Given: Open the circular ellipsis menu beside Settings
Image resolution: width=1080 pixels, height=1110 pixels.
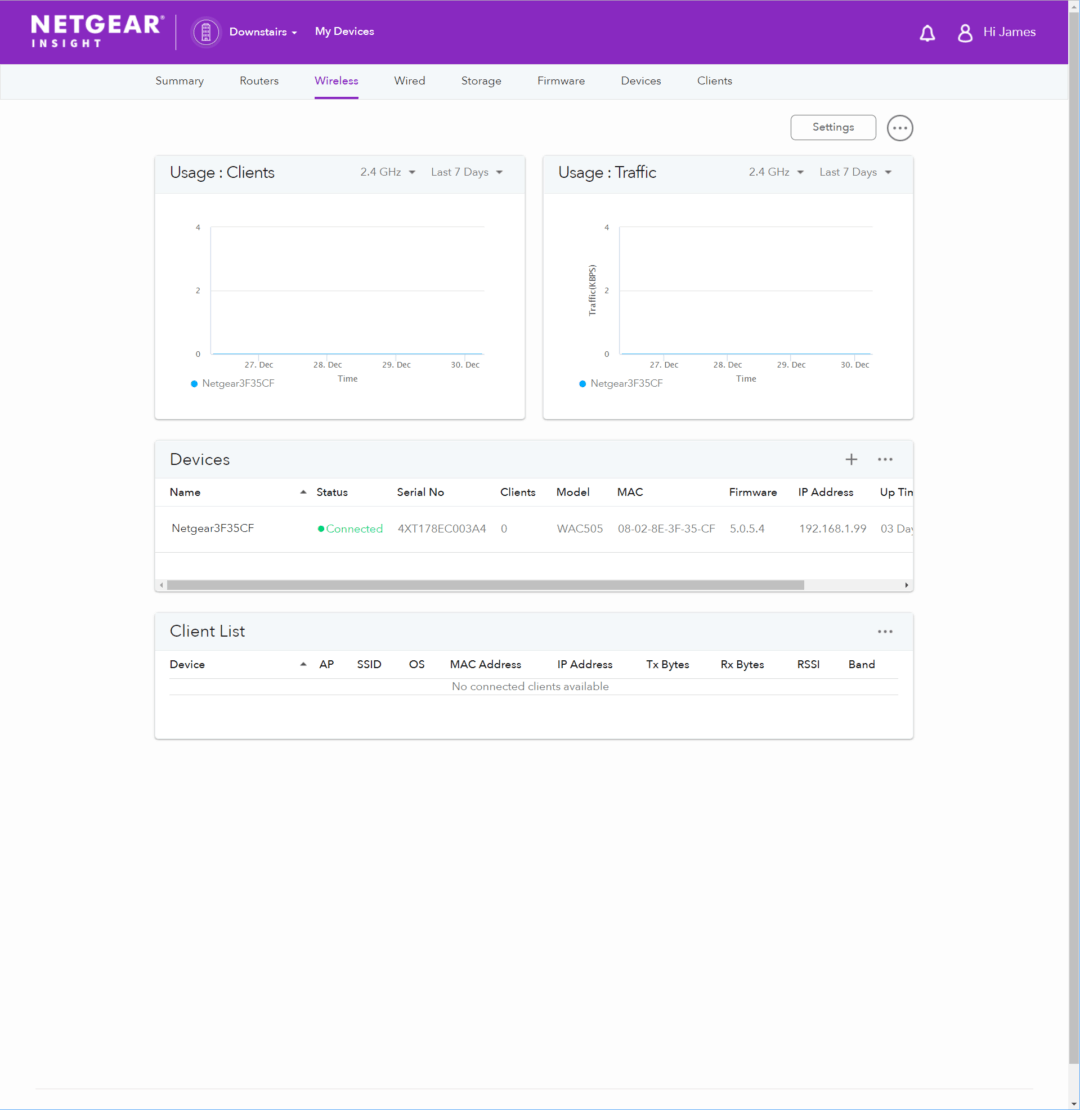Looking at the screenshot, I should click(899, 127).
